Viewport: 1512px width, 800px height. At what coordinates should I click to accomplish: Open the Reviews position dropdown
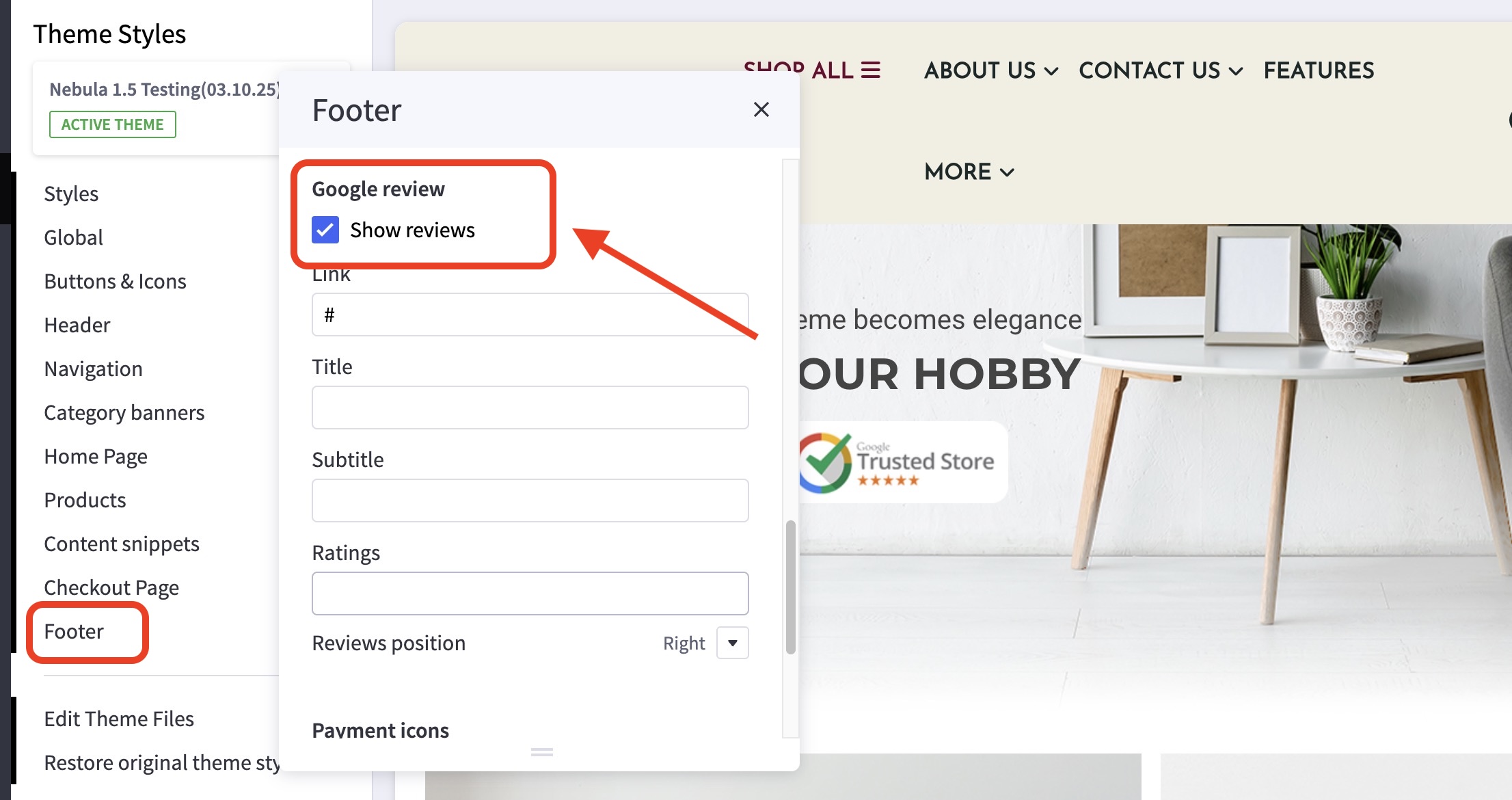(x=731, y=643)
